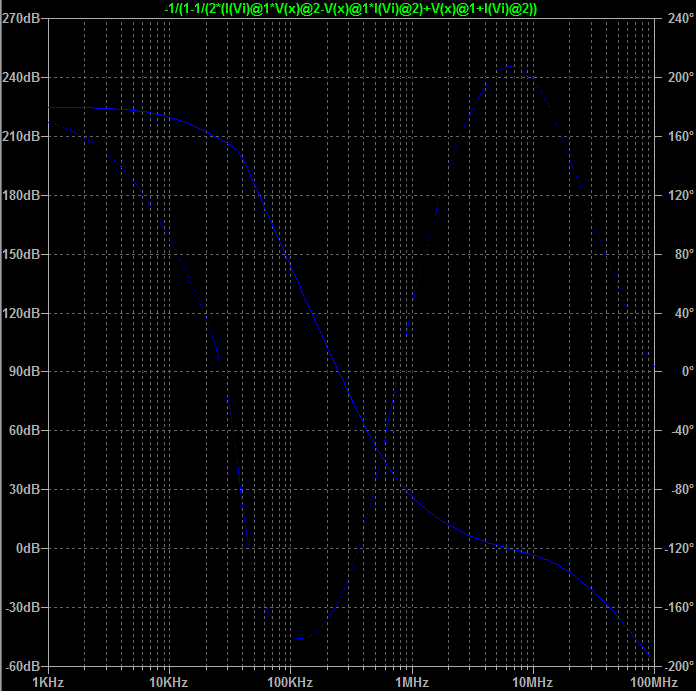
Task: Click the 270dB left axis label
Action: tap(21, 18)
